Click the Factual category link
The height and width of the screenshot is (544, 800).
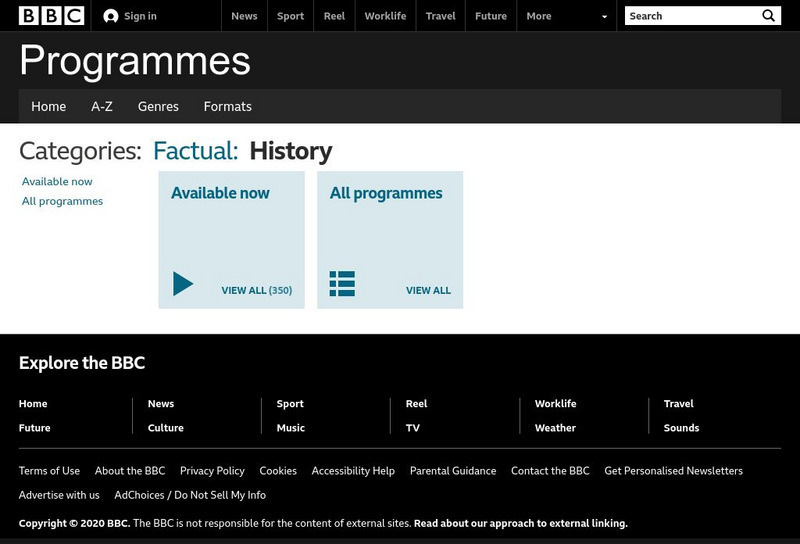tap(195, 151)
